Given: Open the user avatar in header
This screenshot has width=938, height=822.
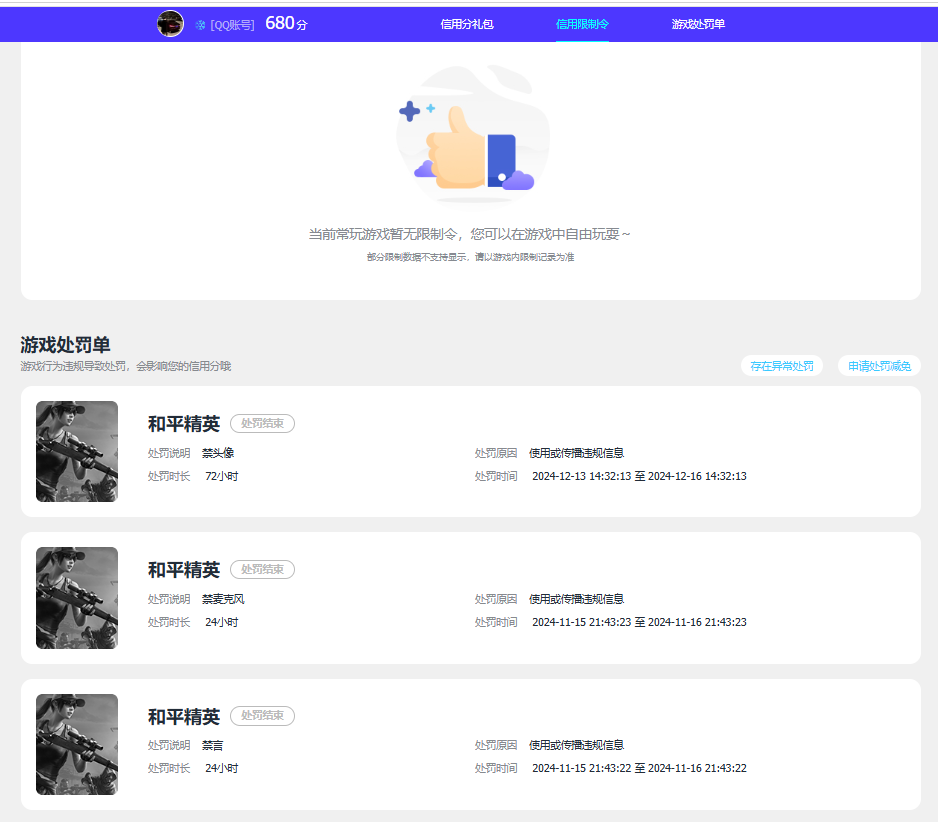Looking at the screenshot, I should tap(170, 24).
